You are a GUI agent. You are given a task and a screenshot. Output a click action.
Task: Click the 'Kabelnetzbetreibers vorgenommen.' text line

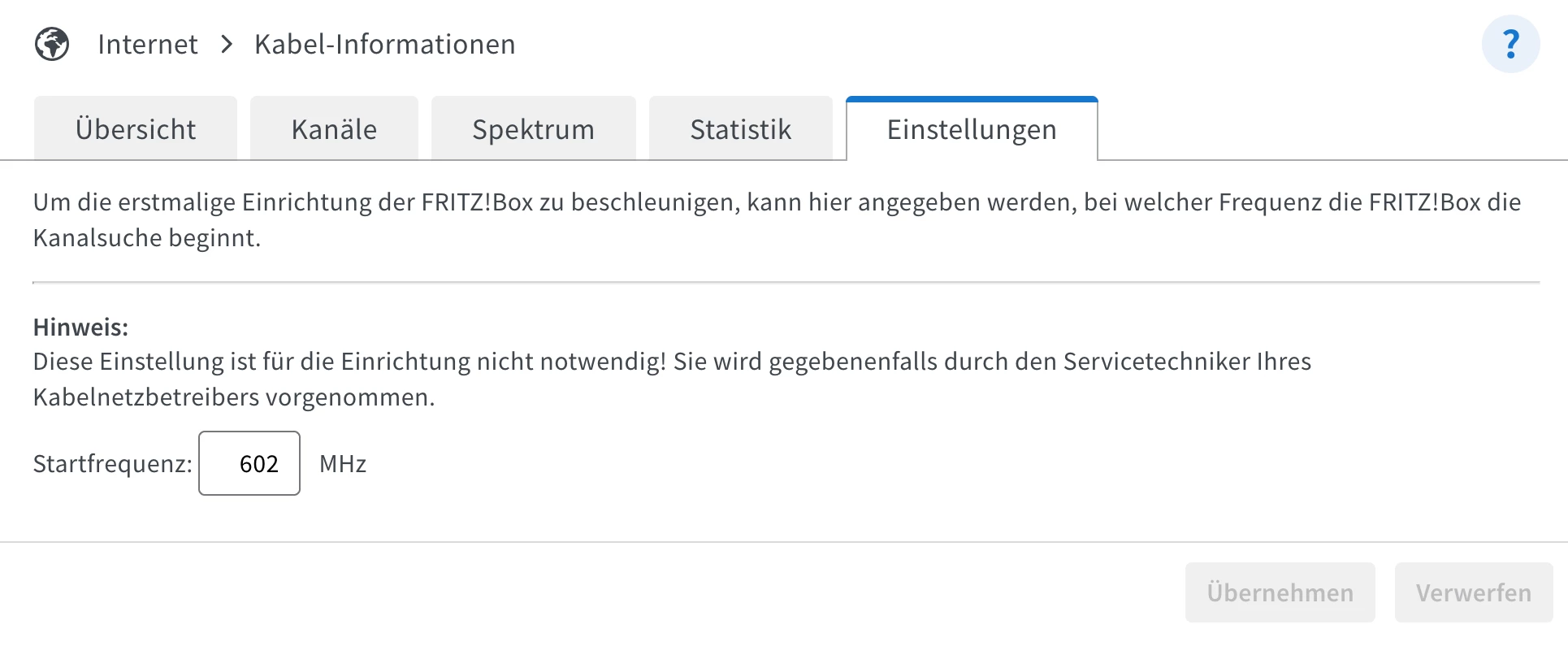coord(234,397)
